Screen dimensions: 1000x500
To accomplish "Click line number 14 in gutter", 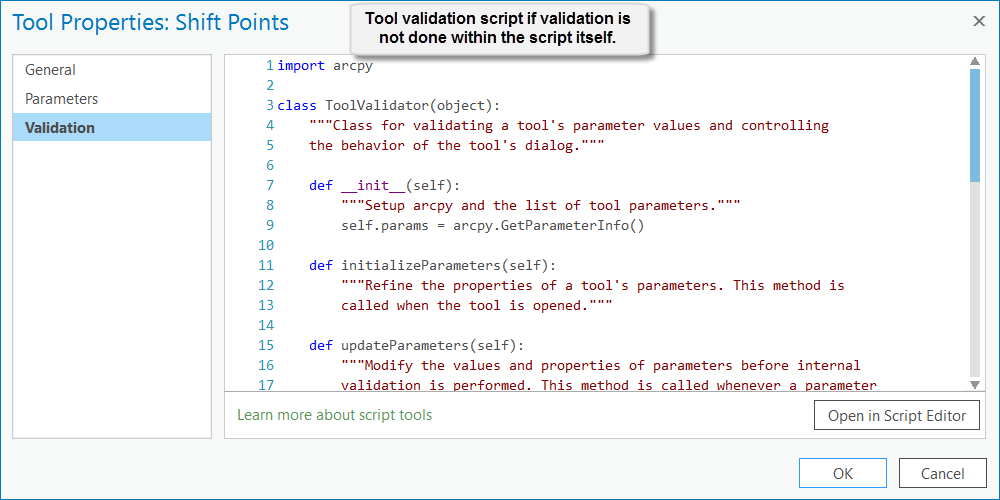I will (266, 326).
